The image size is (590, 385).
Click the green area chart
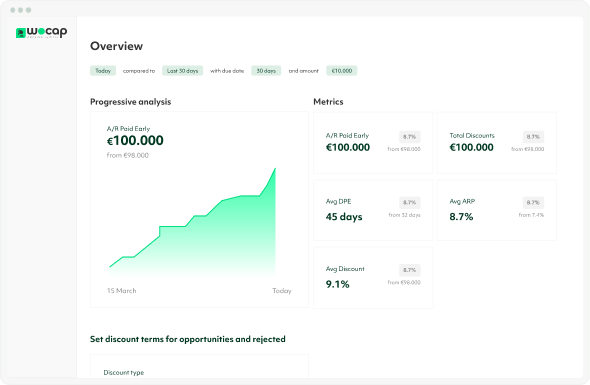tap(193, 223)
